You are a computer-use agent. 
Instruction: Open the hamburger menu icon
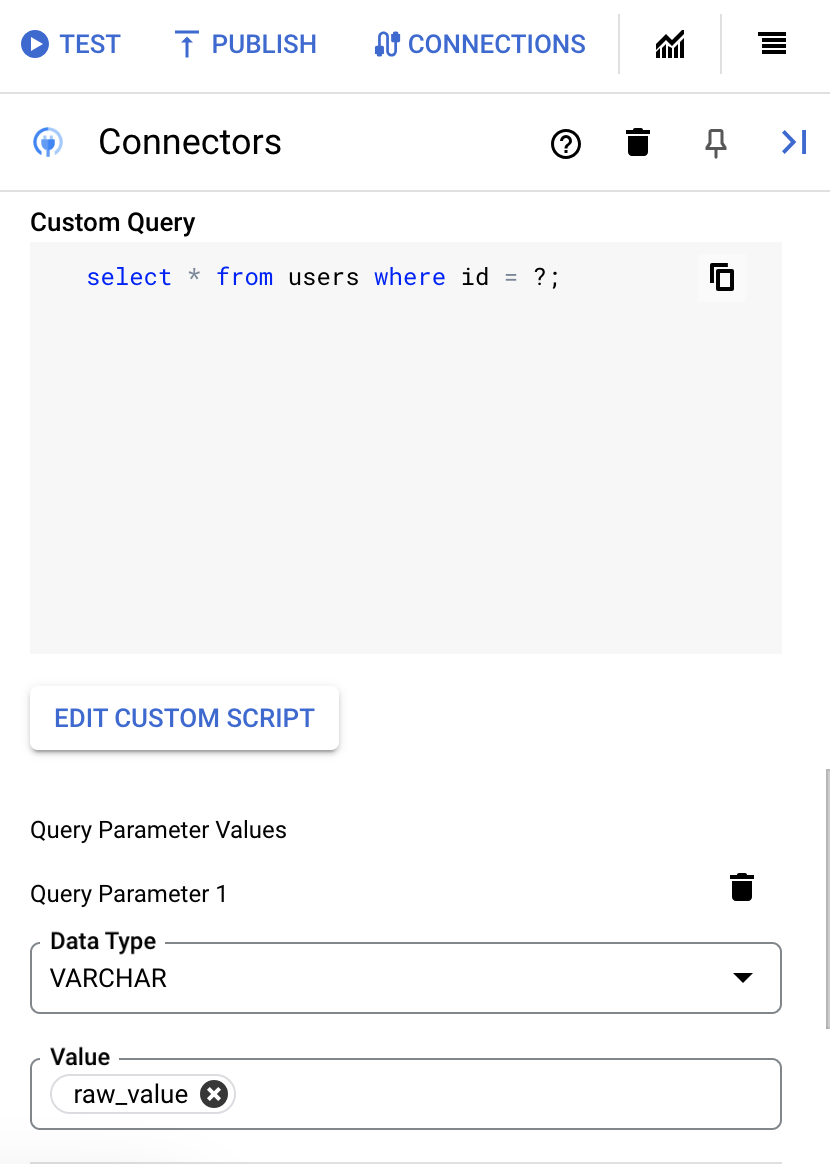tap(772, 44)
